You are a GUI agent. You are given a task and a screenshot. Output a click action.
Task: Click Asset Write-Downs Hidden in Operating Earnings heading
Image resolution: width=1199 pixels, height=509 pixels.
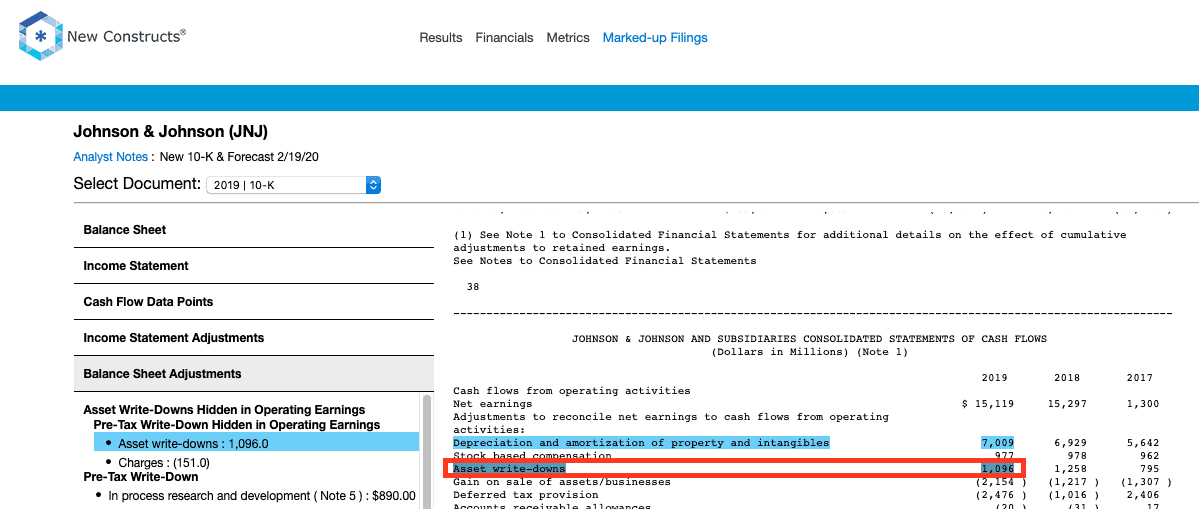(x=224, y=410)
